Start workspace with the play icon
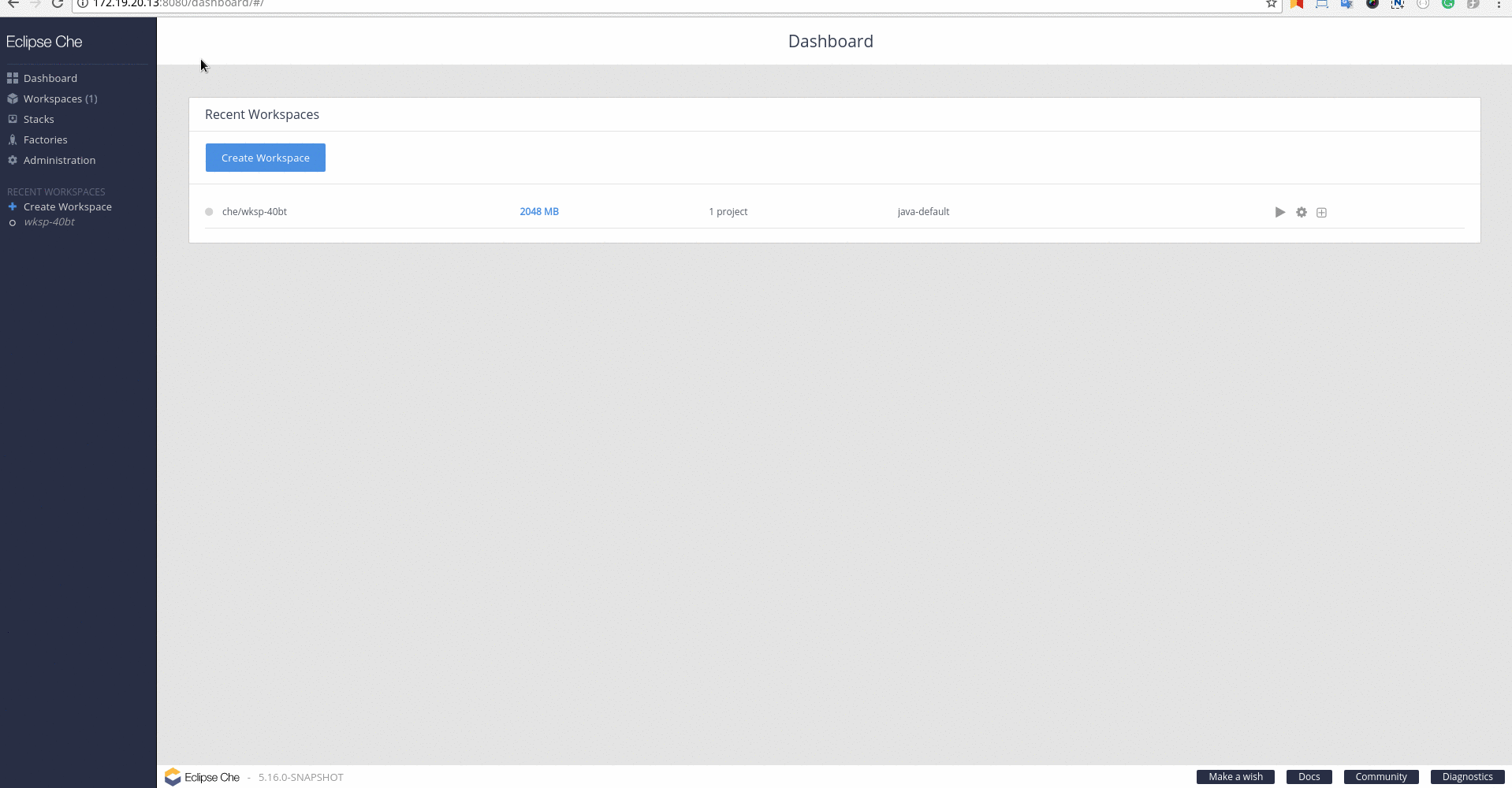 [1280, 212]
